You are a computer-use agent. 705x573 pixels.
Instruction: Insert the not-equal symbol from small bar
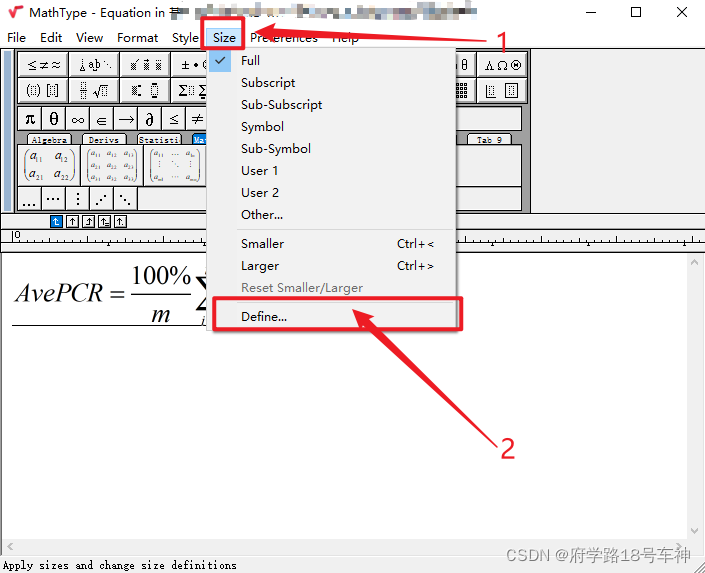pos(197,119)
